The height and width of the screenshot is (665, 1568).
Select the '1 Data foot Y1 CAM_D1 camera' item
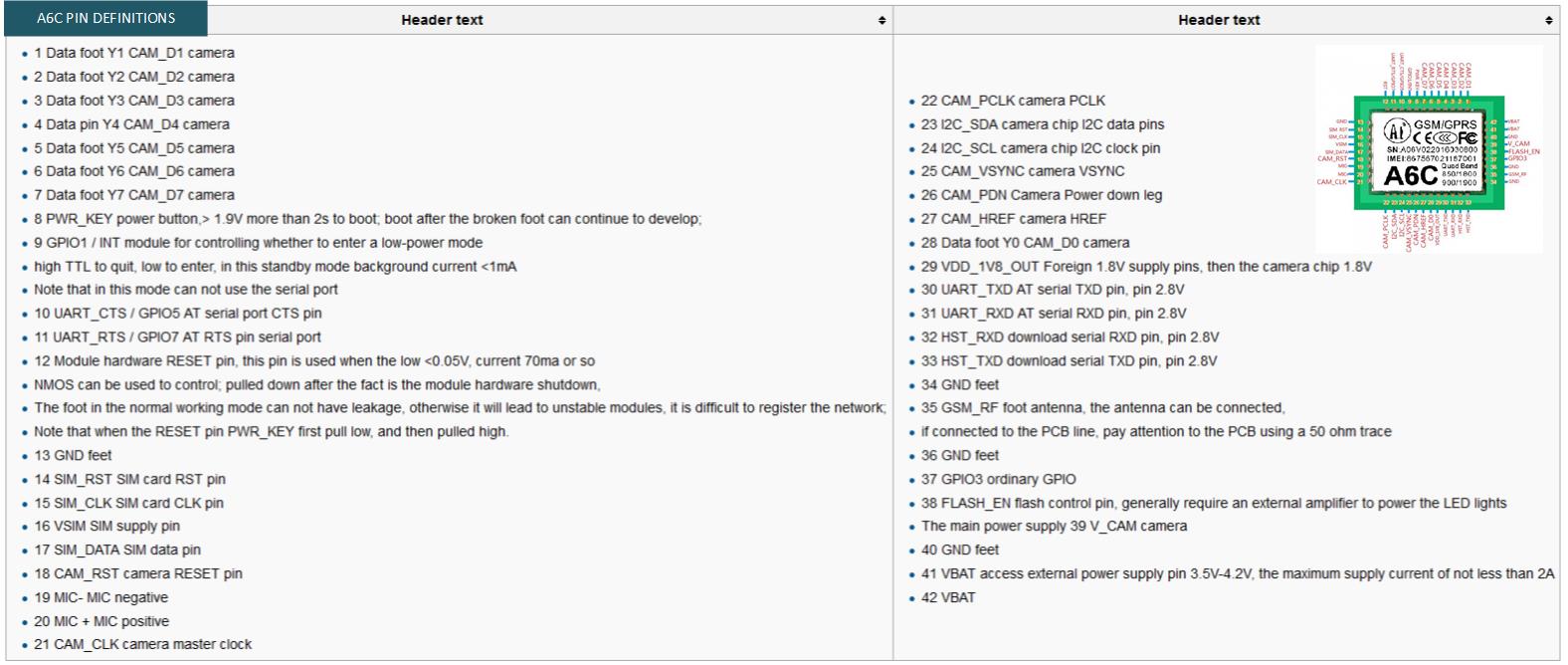134,53
